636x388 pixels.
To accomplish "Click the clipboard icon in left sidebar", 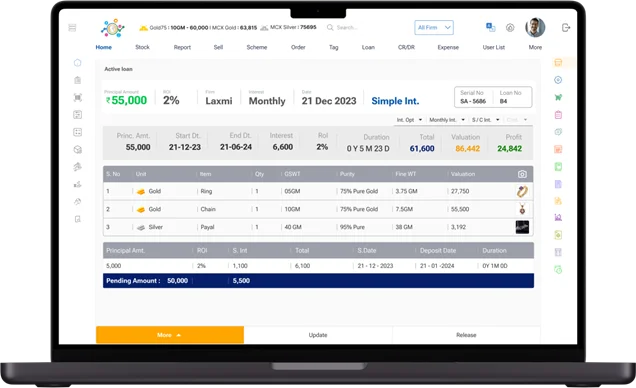I will [77, 80].
